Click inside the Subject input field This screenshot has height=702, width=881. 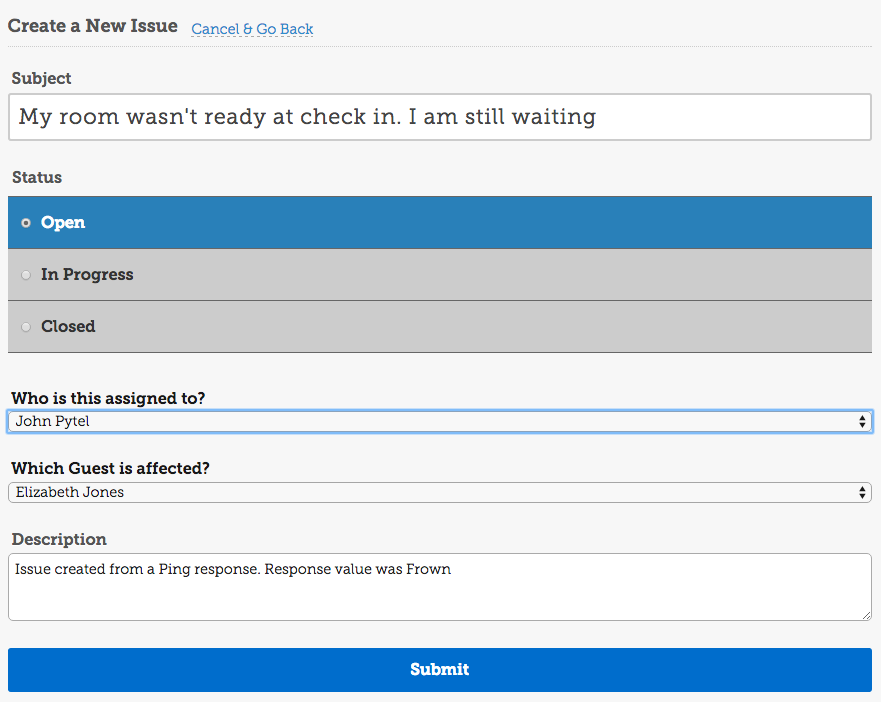tap(440, 117)
